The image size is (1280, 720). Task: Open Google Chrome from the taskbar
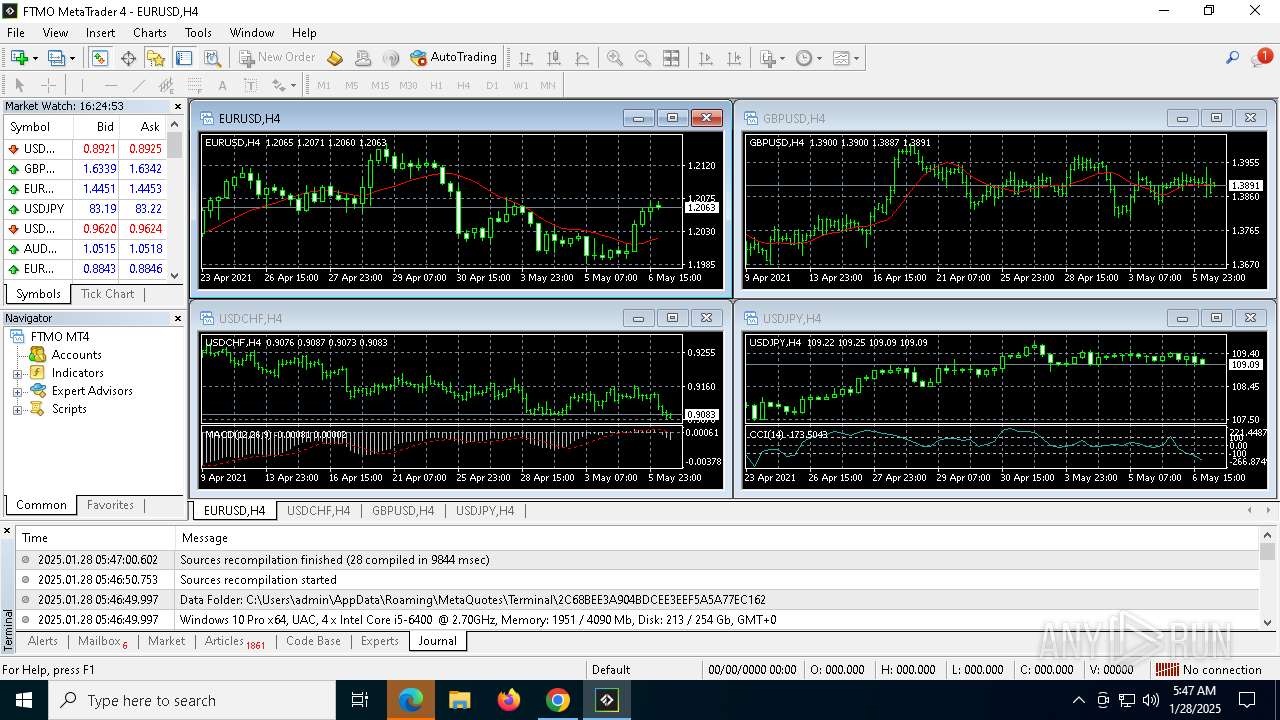(x=558, y=700)
